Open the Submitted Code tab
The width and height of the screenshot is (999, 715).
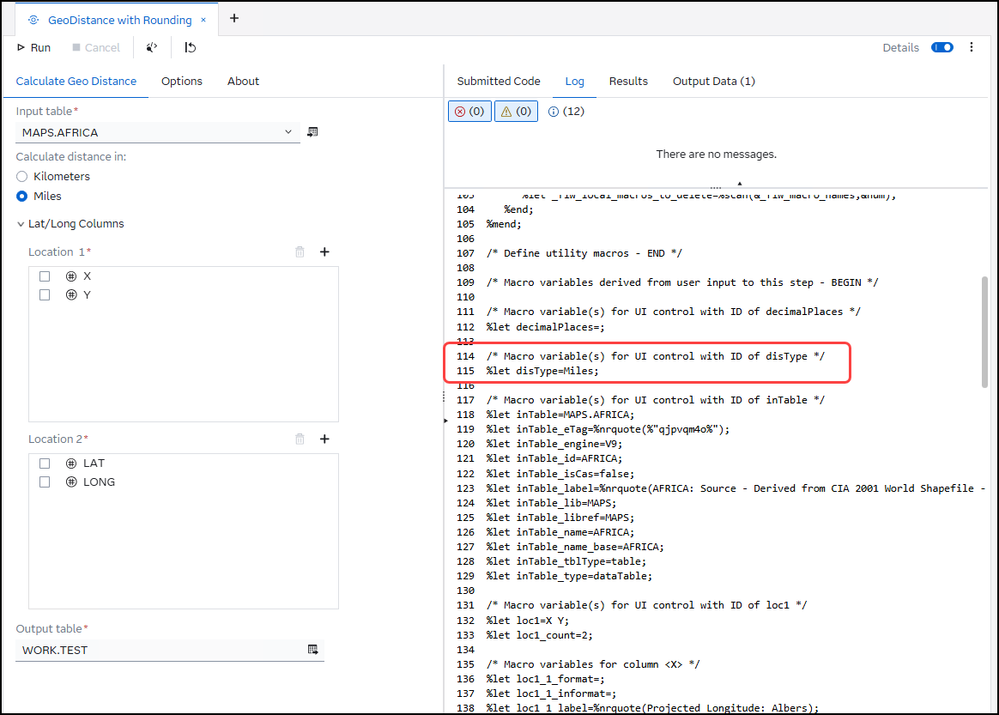coord(498,81)
